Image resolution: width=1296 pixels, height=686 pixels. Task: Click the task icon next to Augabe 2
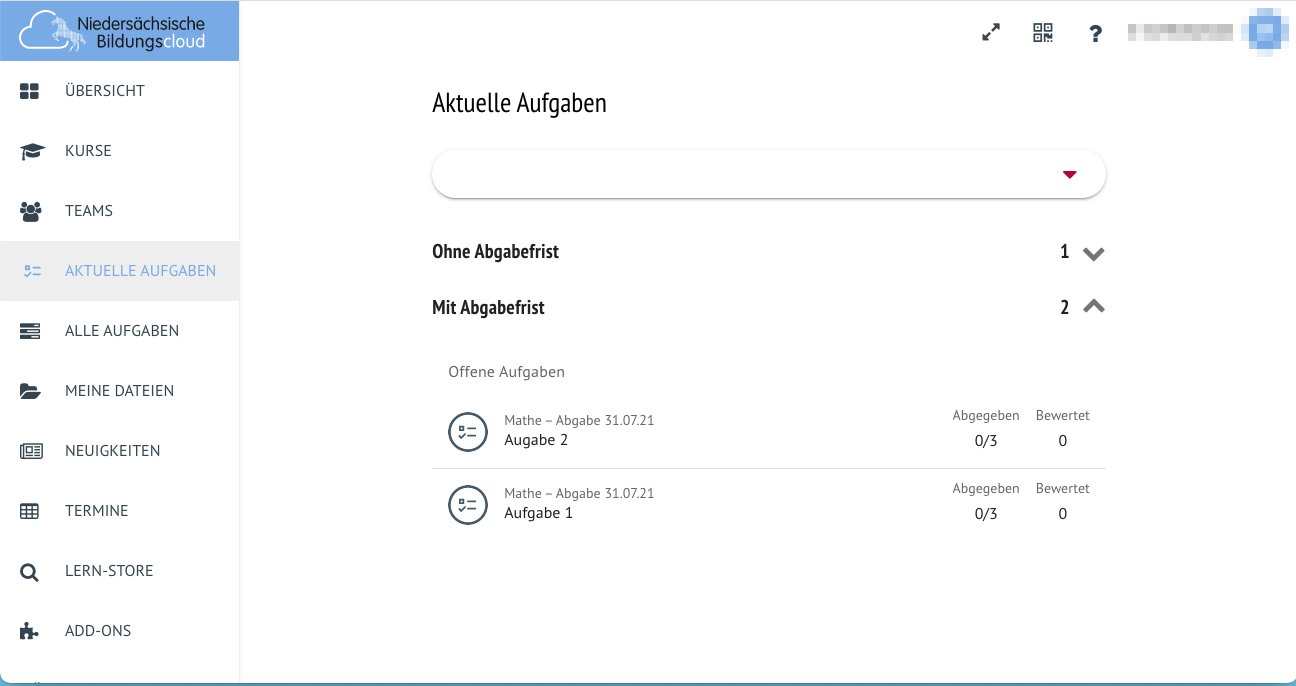pos(467,432)
